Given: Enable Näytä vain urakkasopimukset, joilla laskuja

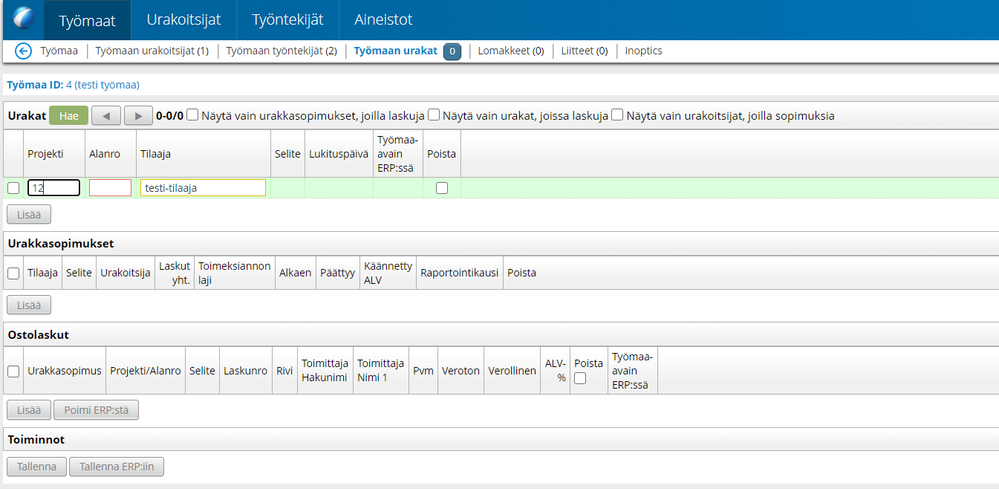Looking at the screenshot, I should pos(192,115).
